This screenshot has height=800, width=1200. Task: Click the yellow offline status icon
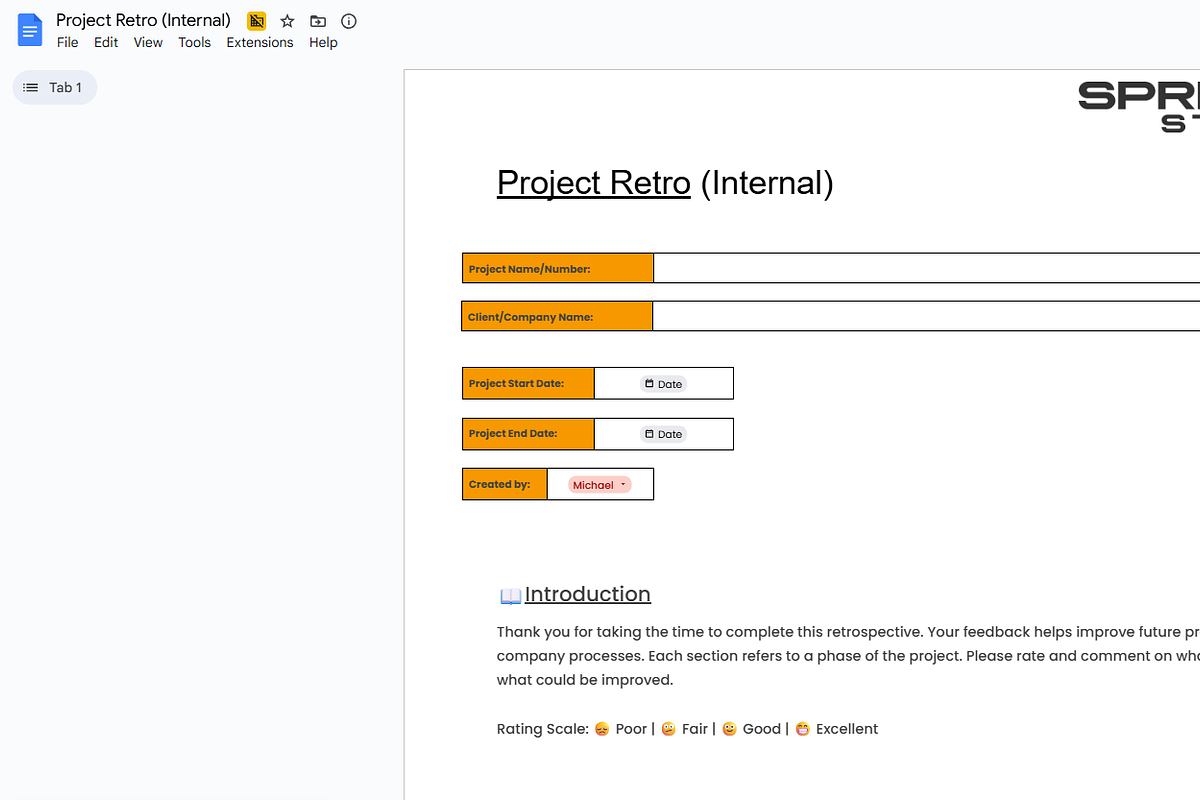coord(257,21)
